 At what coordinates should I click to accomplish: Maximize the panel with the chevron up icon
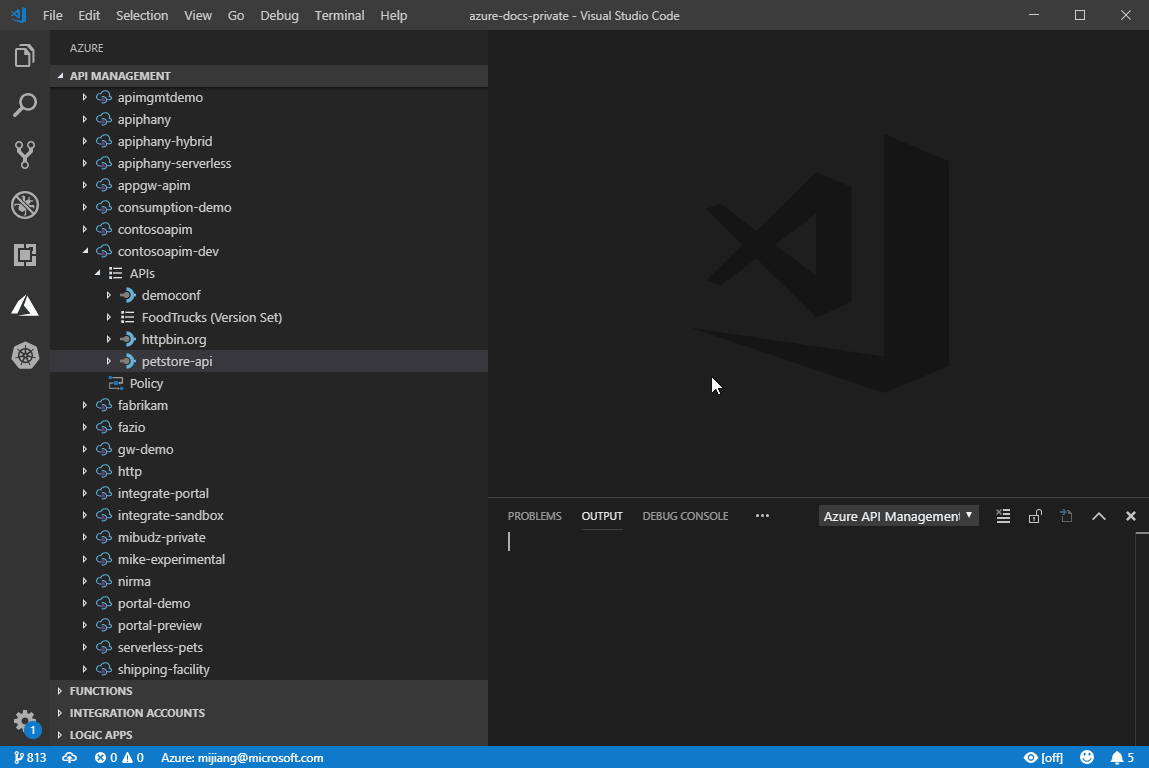point(1098,516)
